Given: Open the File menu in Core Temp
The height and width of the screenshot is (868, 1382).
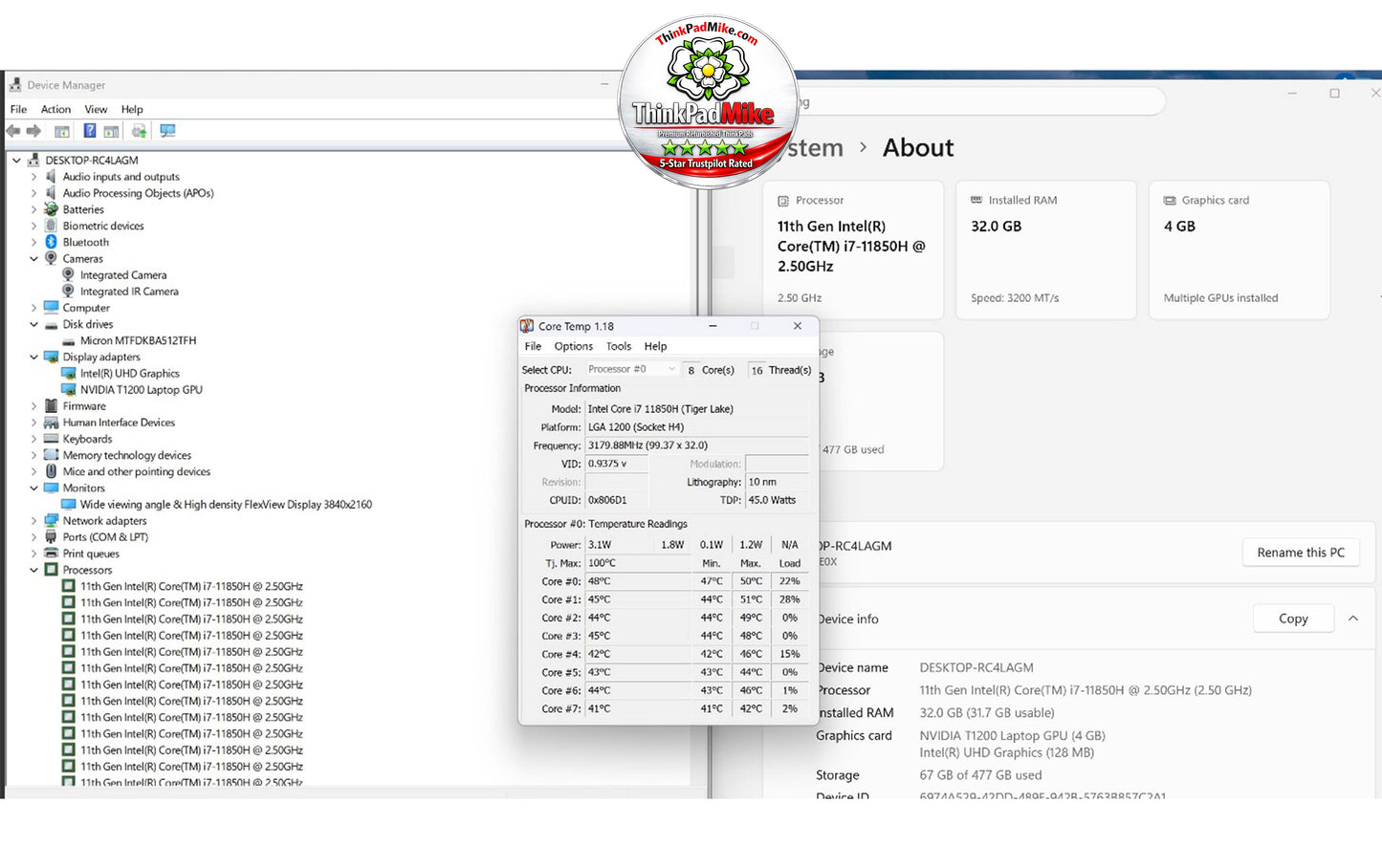Looking at the screenshot, I should [x=533, y=346].
